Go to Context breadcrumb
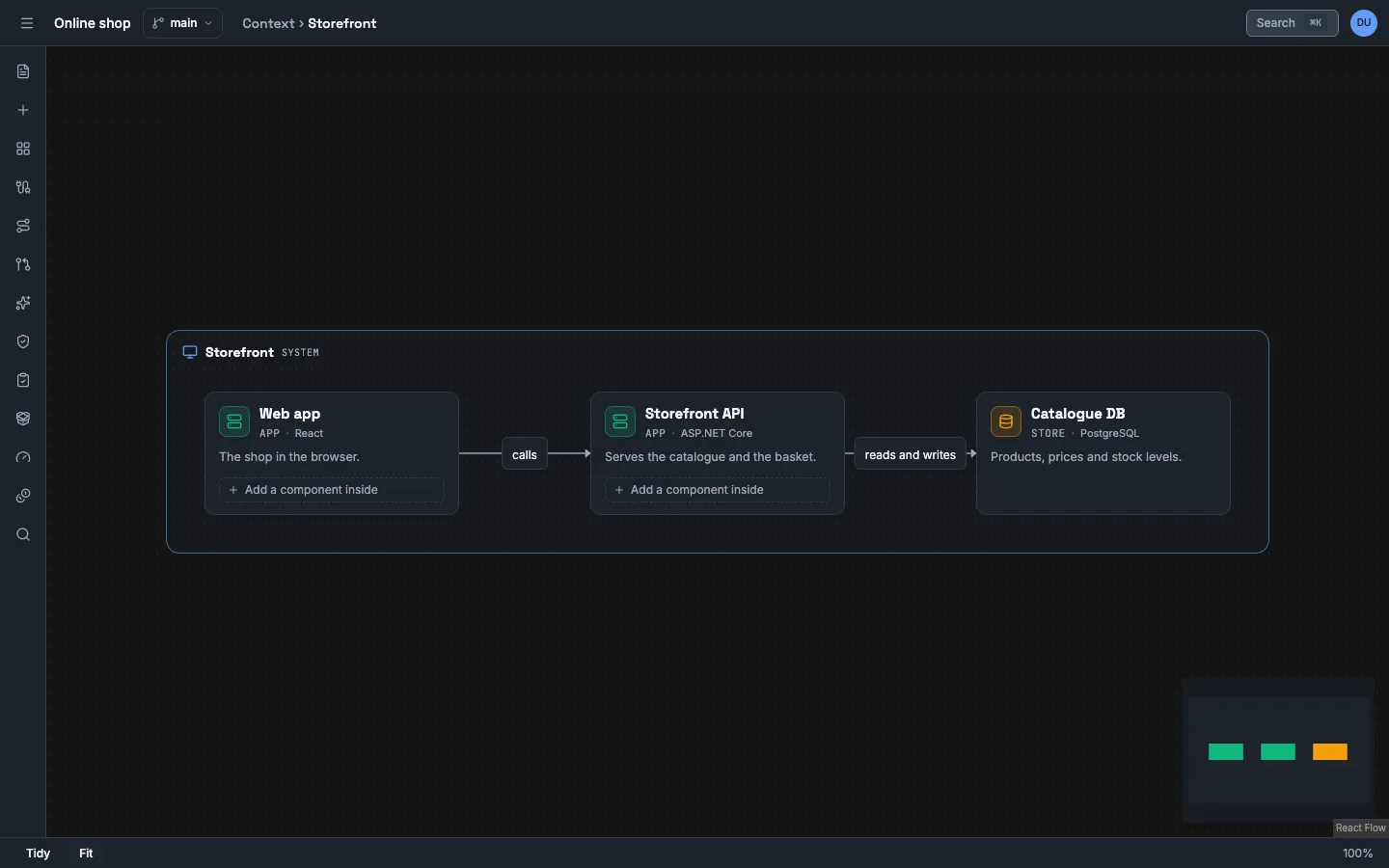 [268, 23]
